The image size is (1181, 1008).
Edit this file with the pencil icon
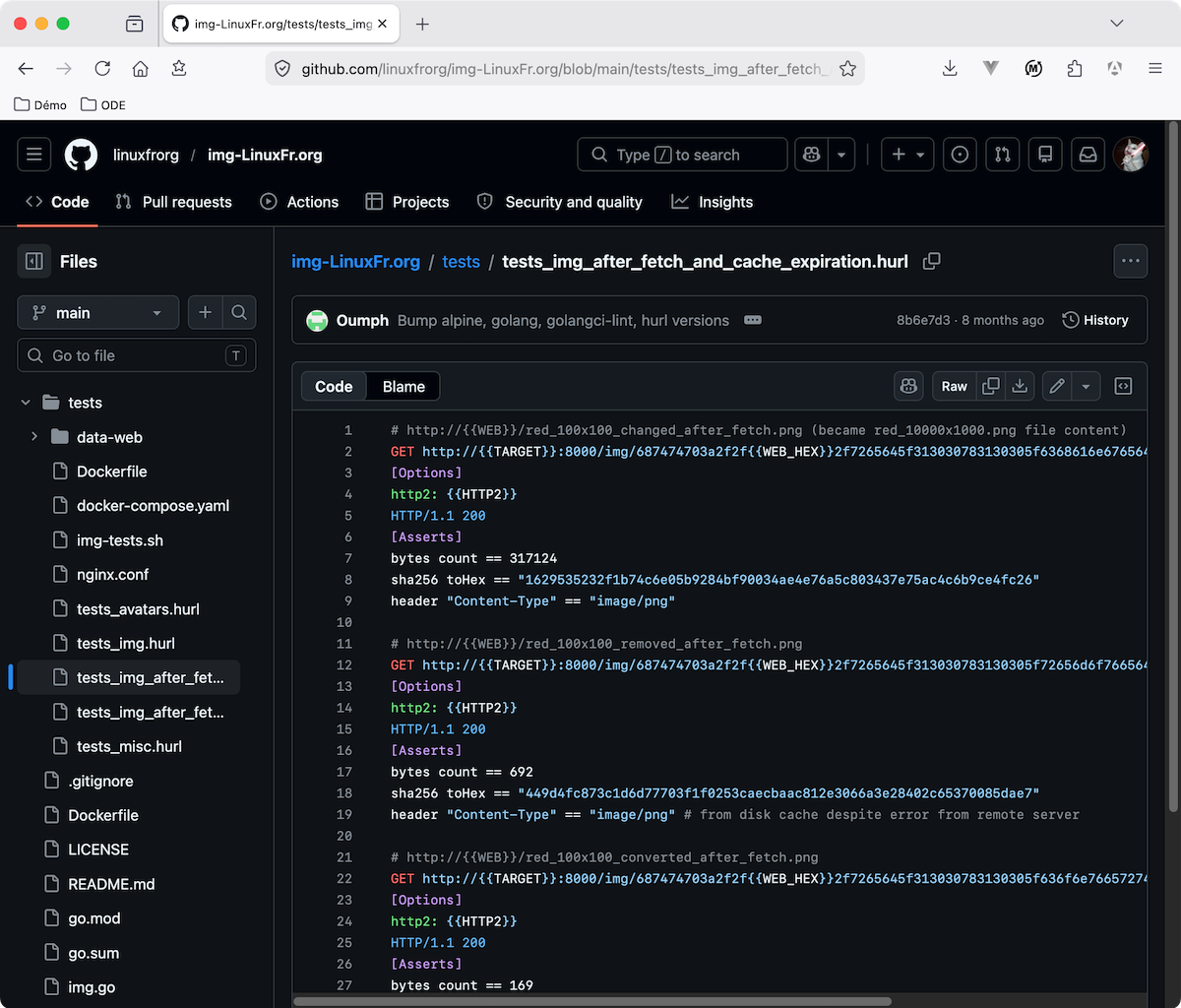point(1055,386)
